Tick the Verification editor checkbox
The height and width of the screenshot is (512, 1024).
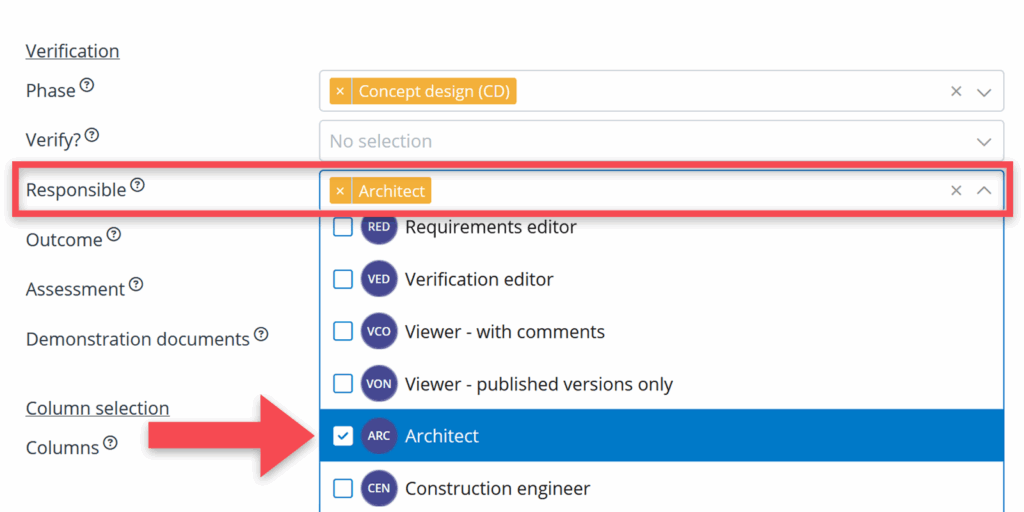(343, 280)
